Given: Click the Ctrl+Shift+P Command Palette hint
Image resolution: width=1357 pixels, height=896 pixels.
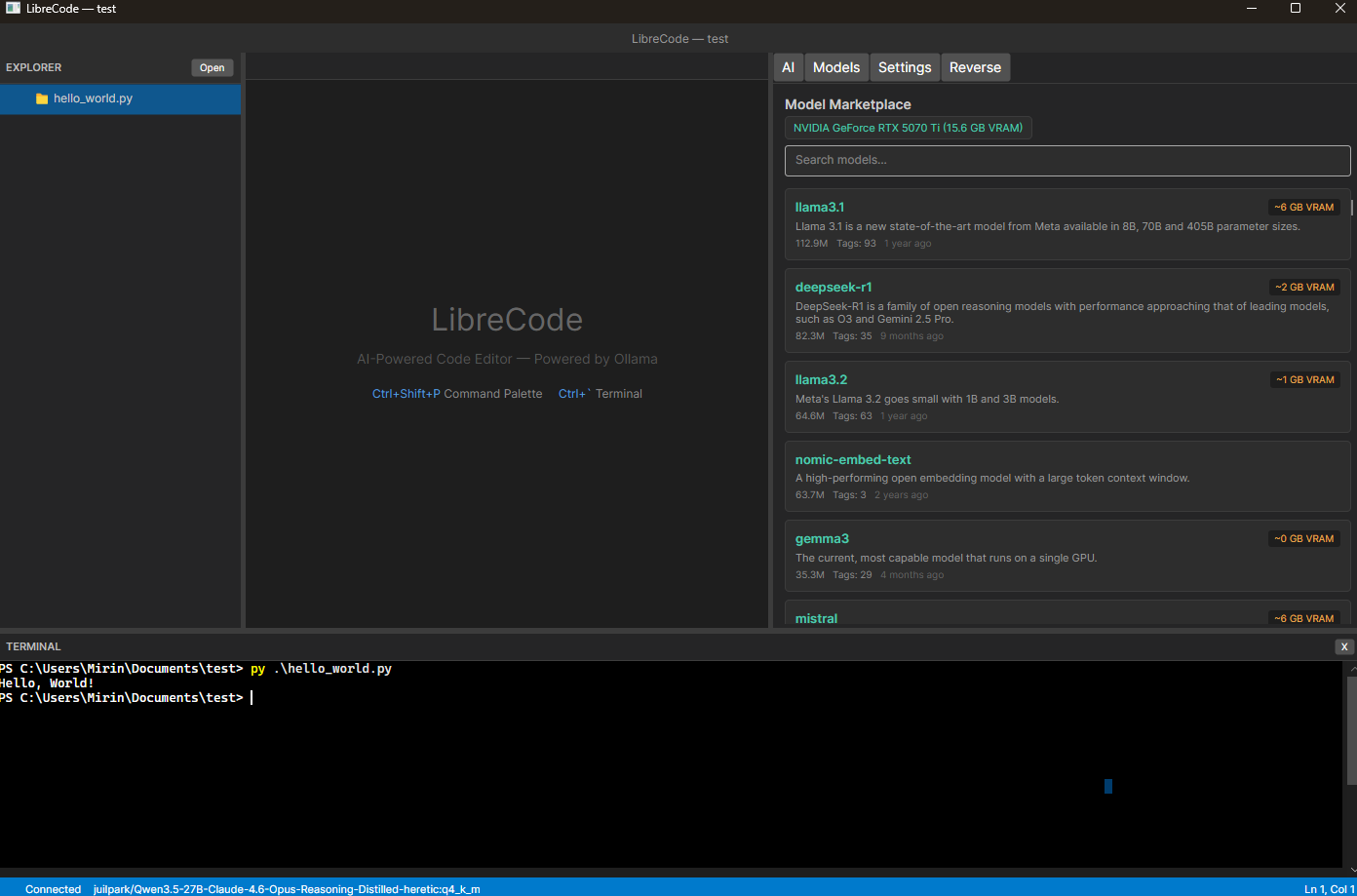Looking at the screenshot, I should coord(457,394).
